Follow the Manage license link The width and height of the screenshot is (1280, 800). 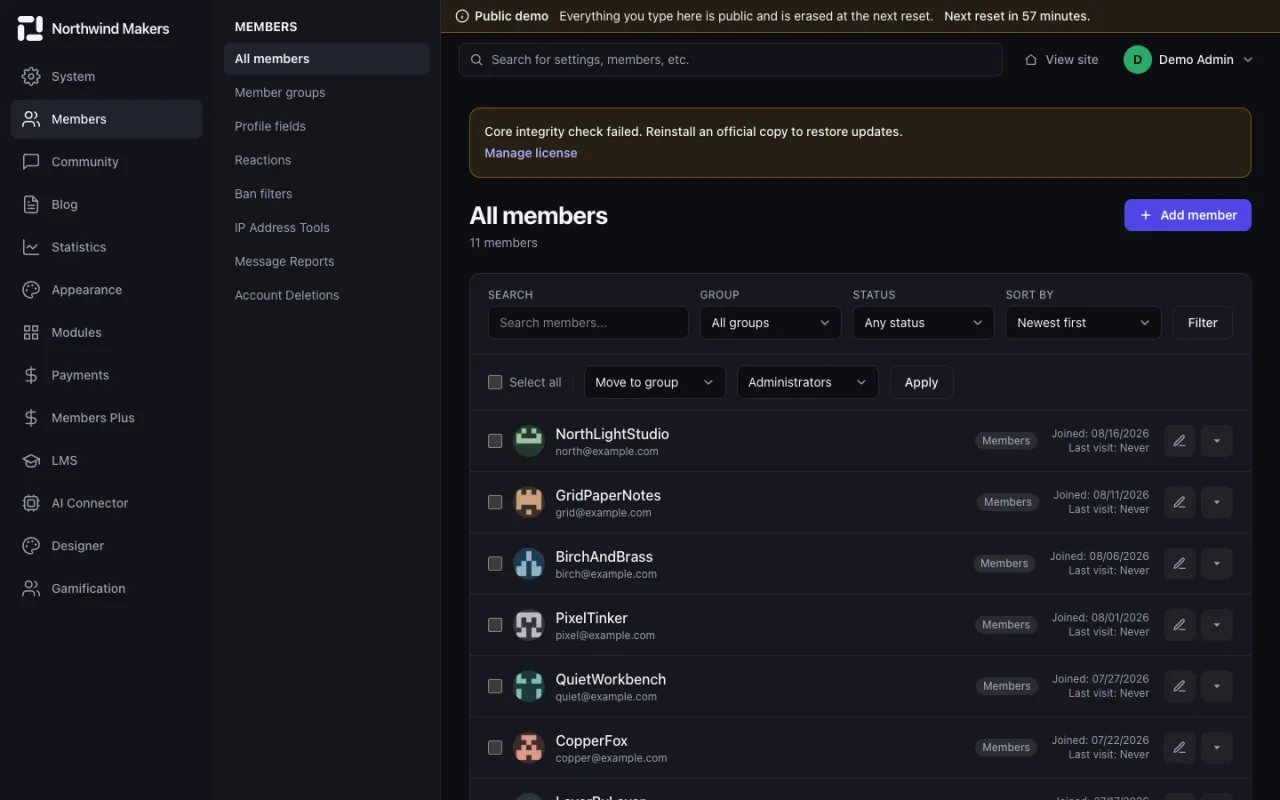530,153
